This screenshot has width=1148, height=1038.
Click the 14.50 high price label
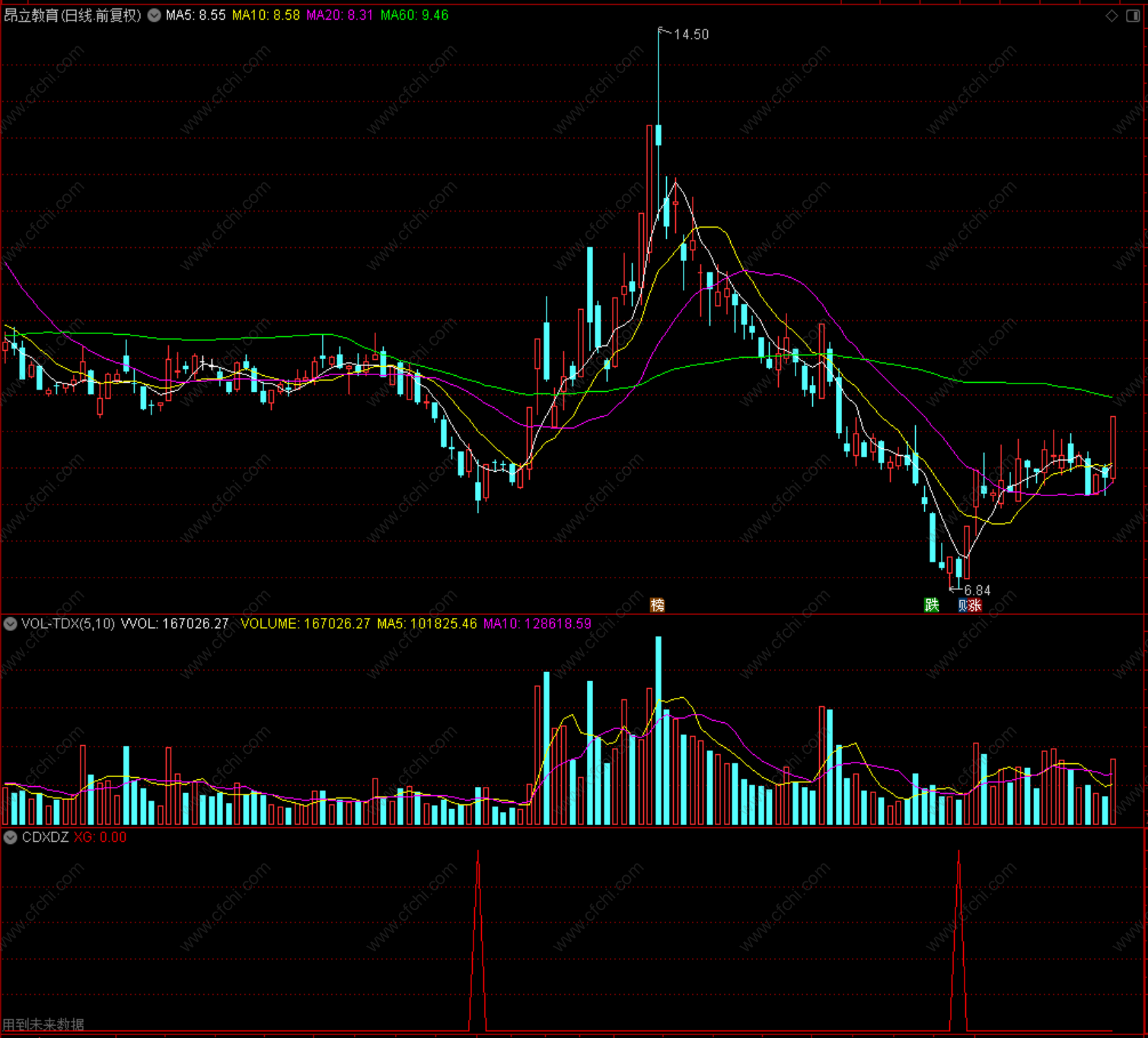click(x=691, y=34)
